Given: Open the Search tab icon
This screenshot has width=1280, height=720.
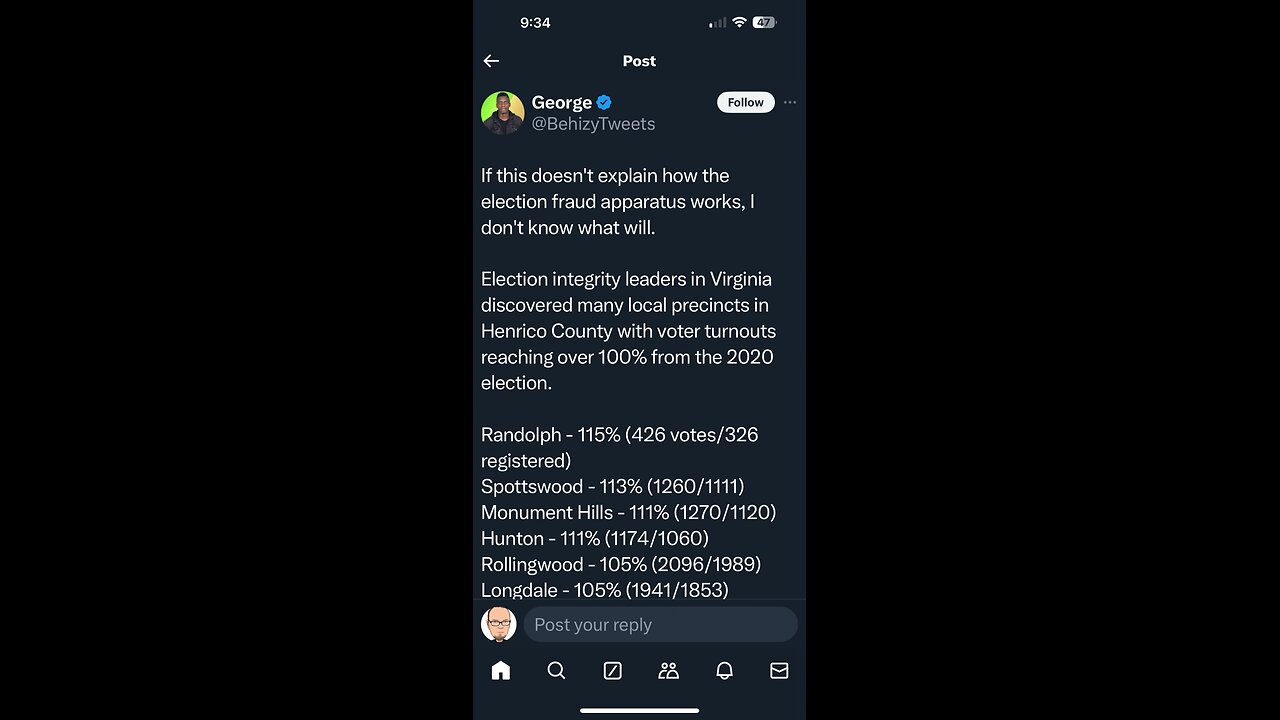Looking at the screenshot, I should click(x=557, y=671).
